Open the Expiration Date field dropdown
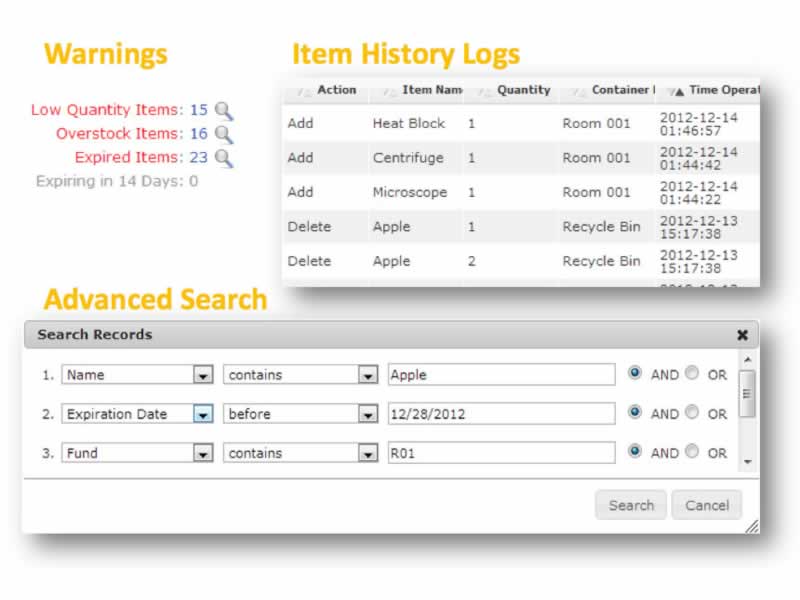This screenshot has height=600, width=800. click(203, 414)
